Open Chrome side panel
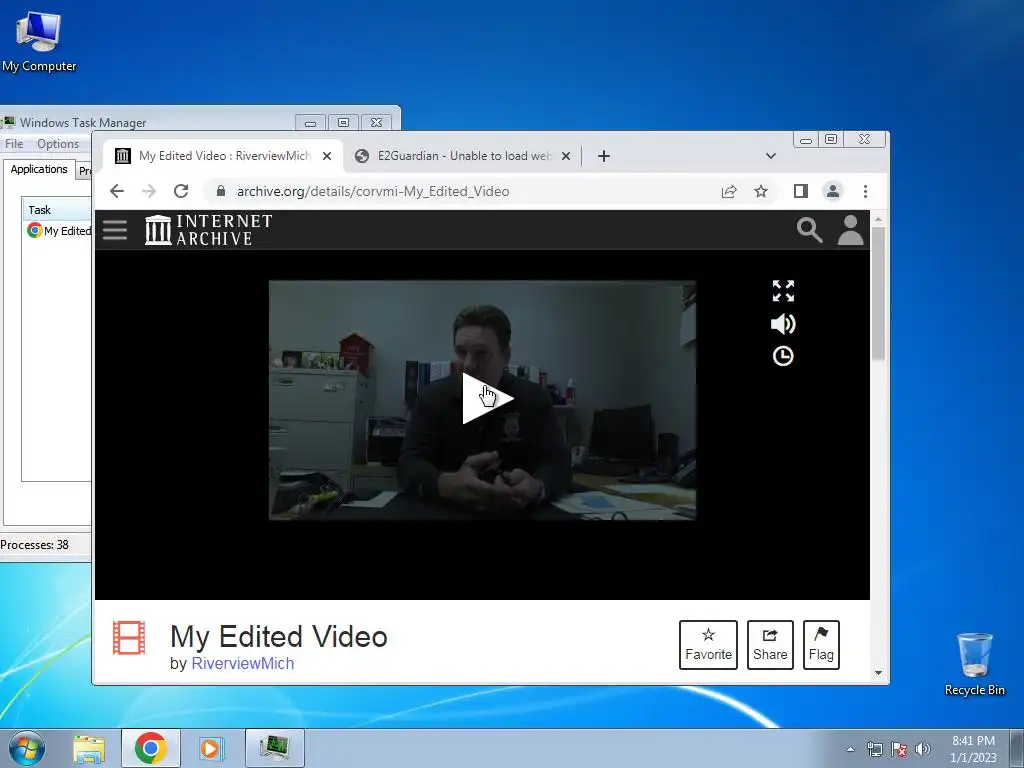The height and width of the screenshot is (768, 1024). (x=801, y=191)
